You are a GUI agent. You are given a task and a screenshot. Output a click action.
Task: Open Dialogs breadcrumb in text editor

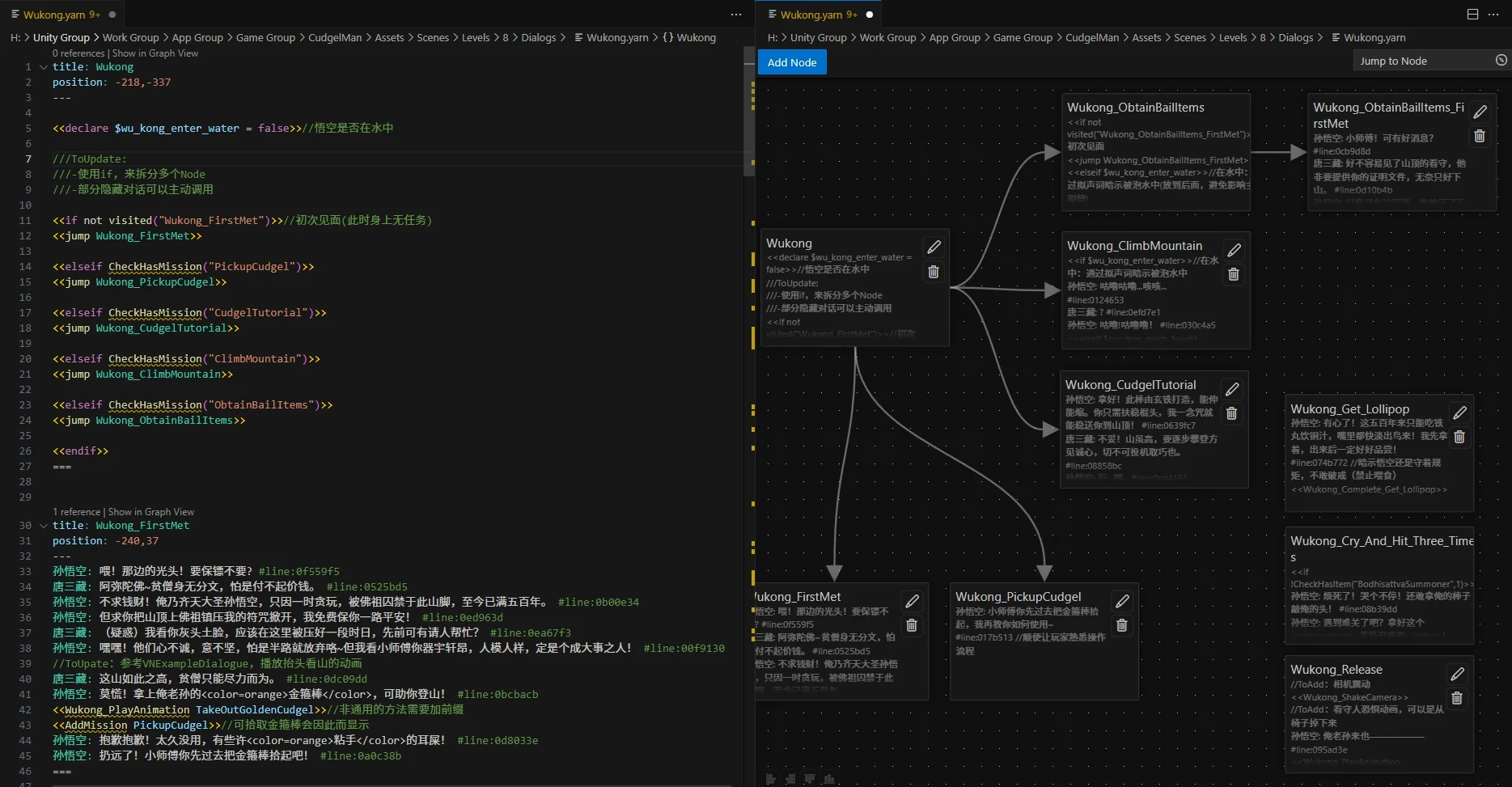(x=539, y=37)
